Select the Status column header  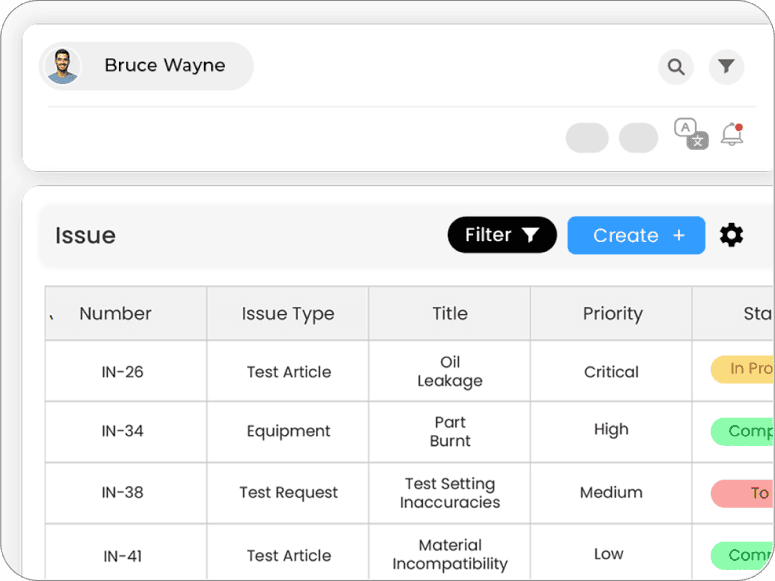[758, 313]
